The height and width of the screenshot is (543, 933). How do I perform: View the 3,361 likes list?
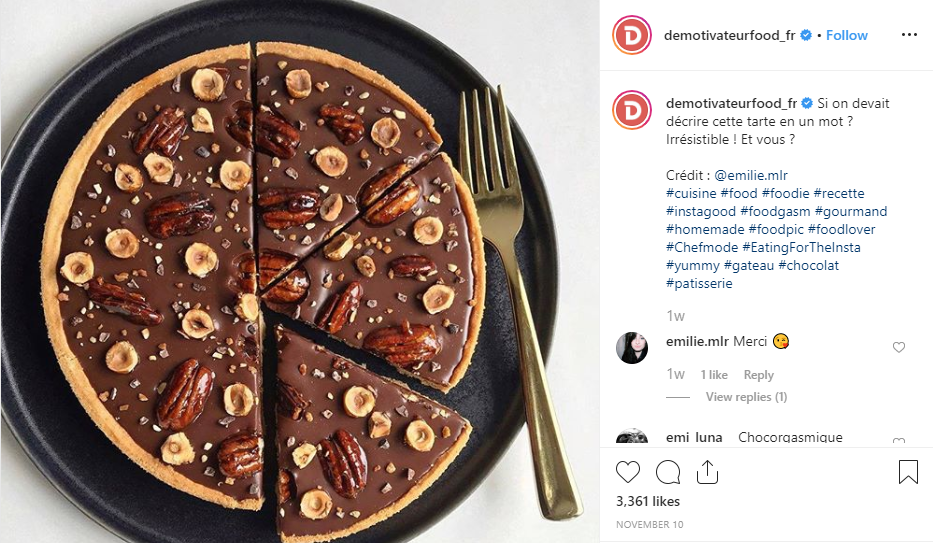648,501
